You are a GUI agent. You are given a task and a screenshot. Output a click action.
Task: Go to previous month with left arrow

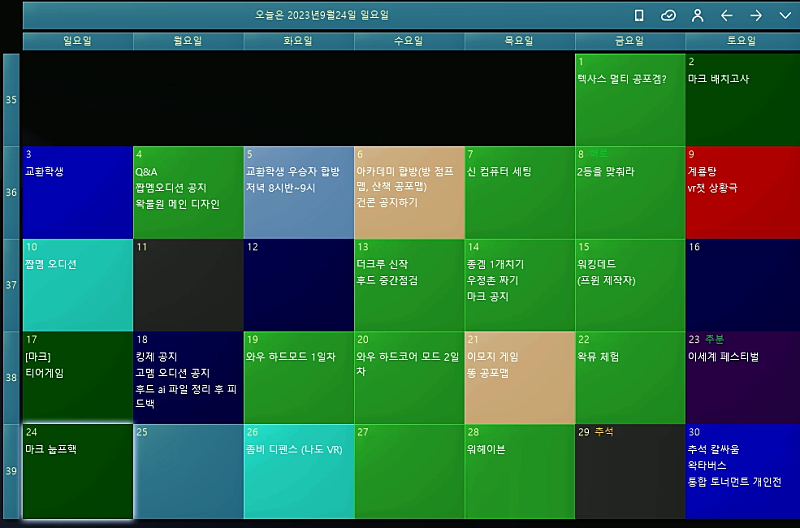coord(727,16)
